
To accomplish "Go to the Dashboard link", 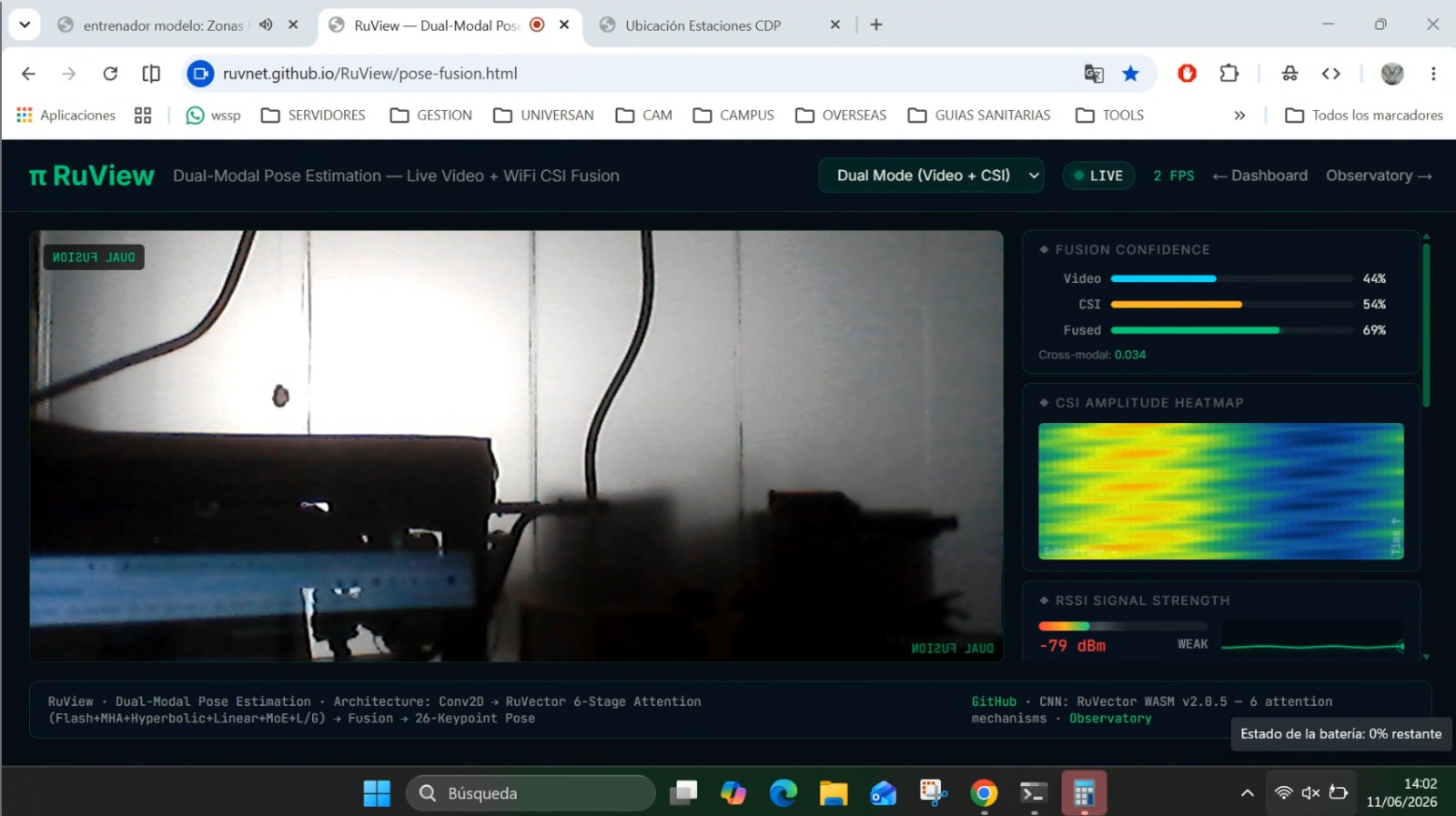I will tap(1260, 176).
